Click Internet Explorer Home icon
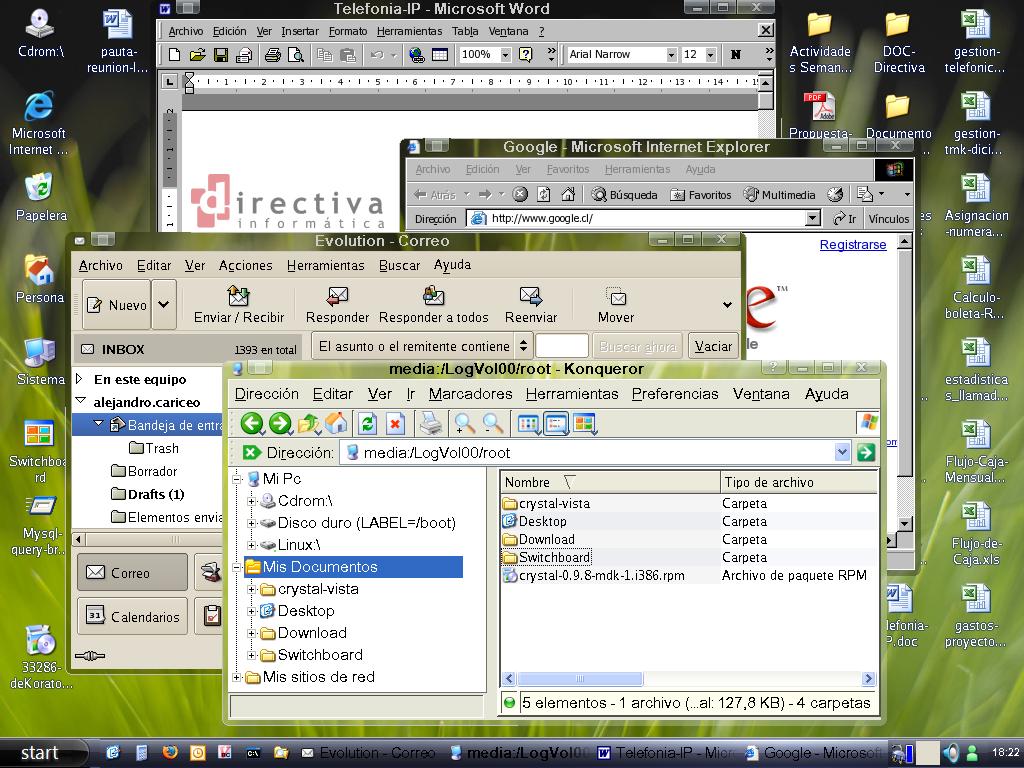 [568, 194]
